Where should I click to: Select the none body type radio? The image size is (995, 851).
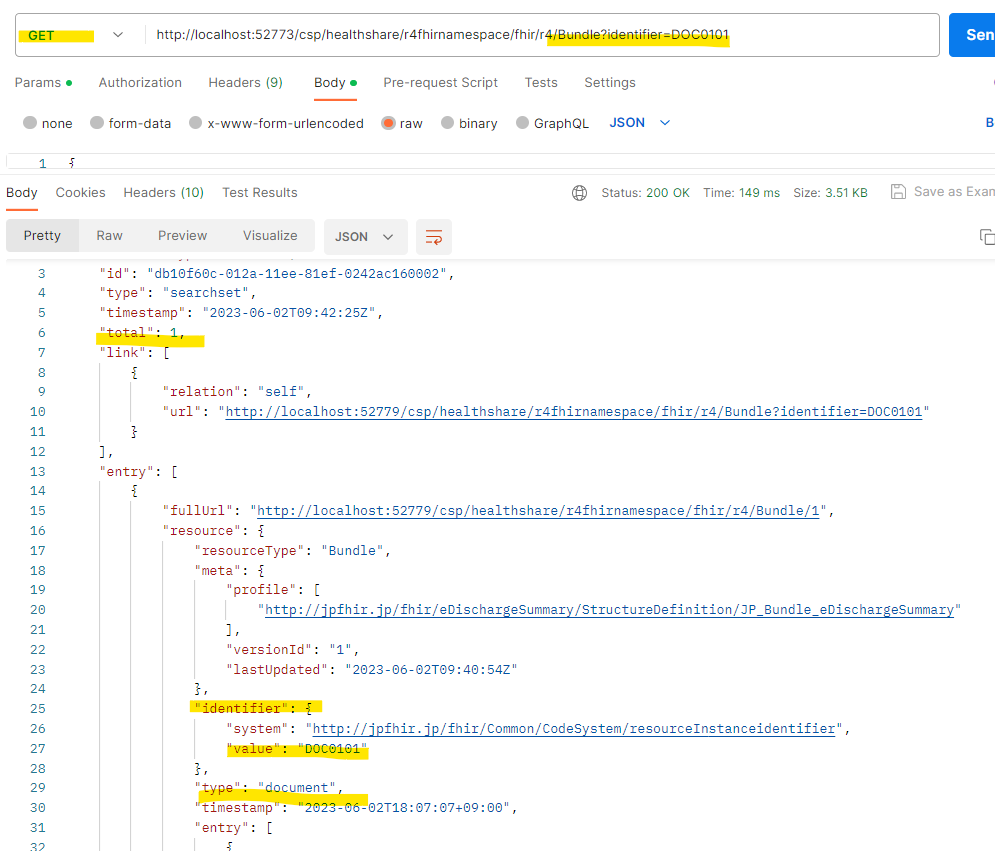click(x=30, y=123)
